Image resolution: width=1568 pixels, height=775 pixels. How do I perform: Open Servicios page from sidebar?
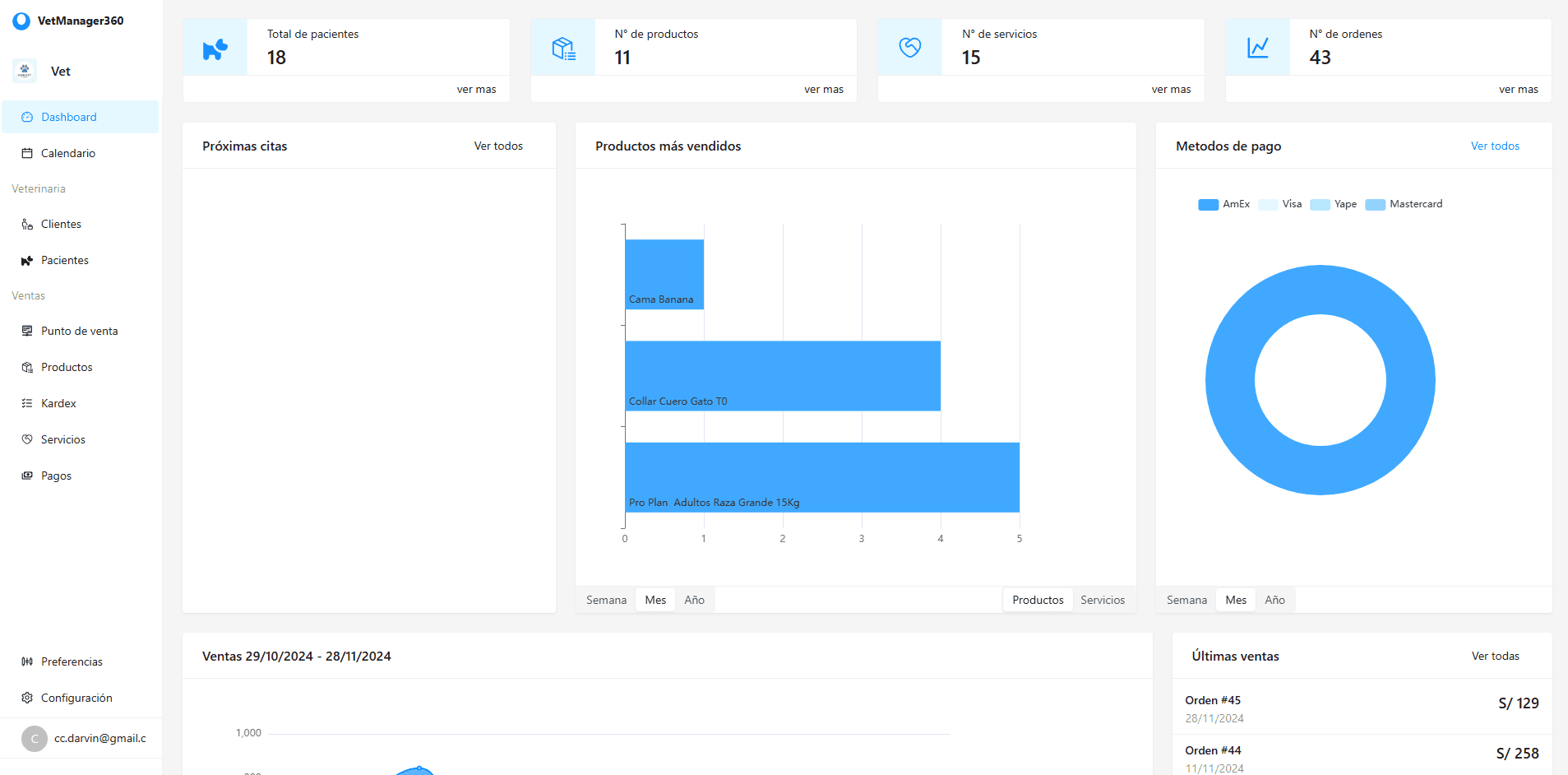pyautogui.click(x=81, y=439)
